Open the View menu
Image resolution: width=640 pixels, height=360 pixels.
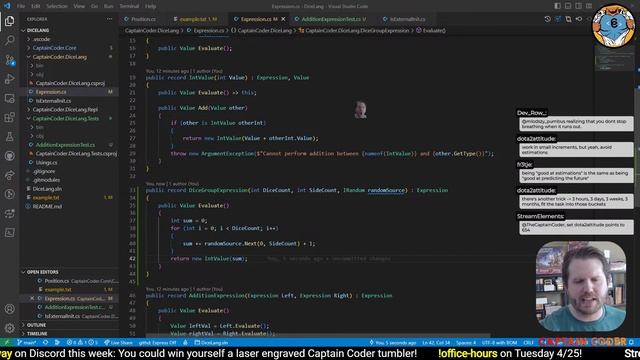79,6
